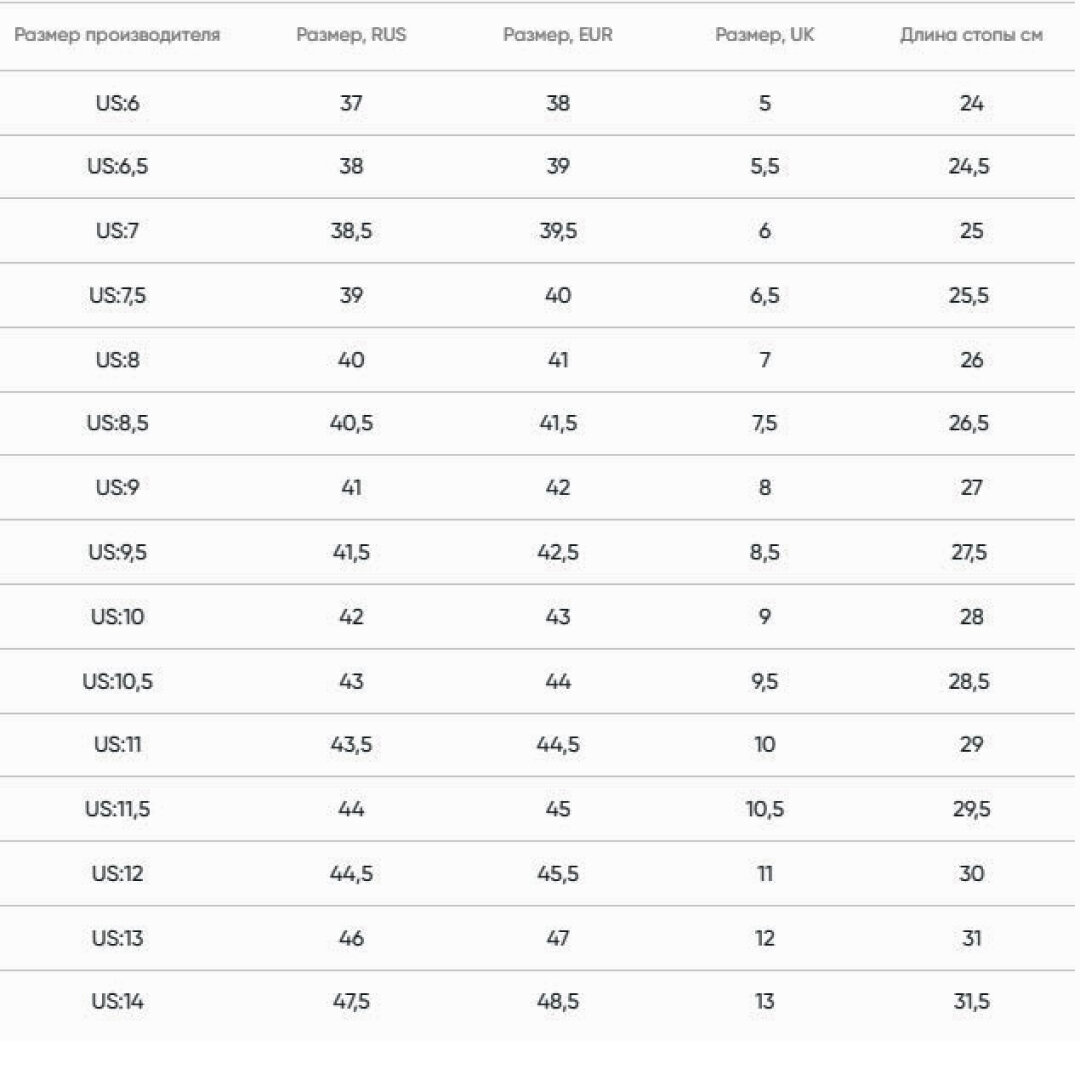Select the US:8,5 row label
The height and width of the screenshot is (1080, 1080).
click(x=117, y=423)
